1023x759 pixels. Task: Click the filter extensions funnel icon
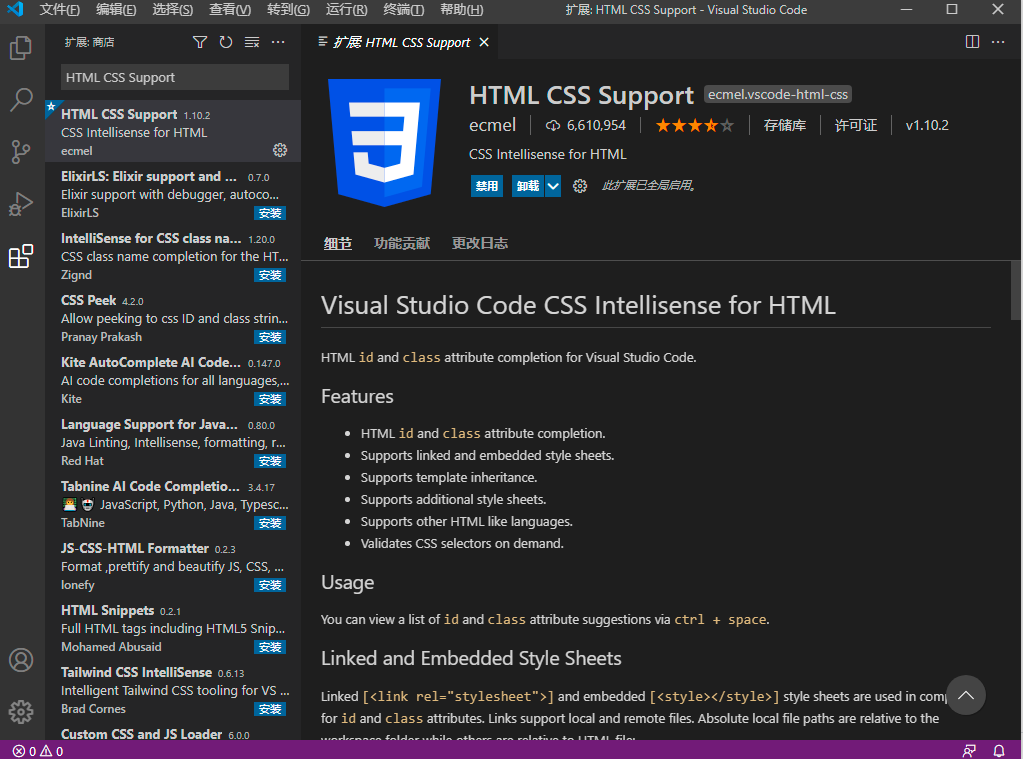coord(200,42)
